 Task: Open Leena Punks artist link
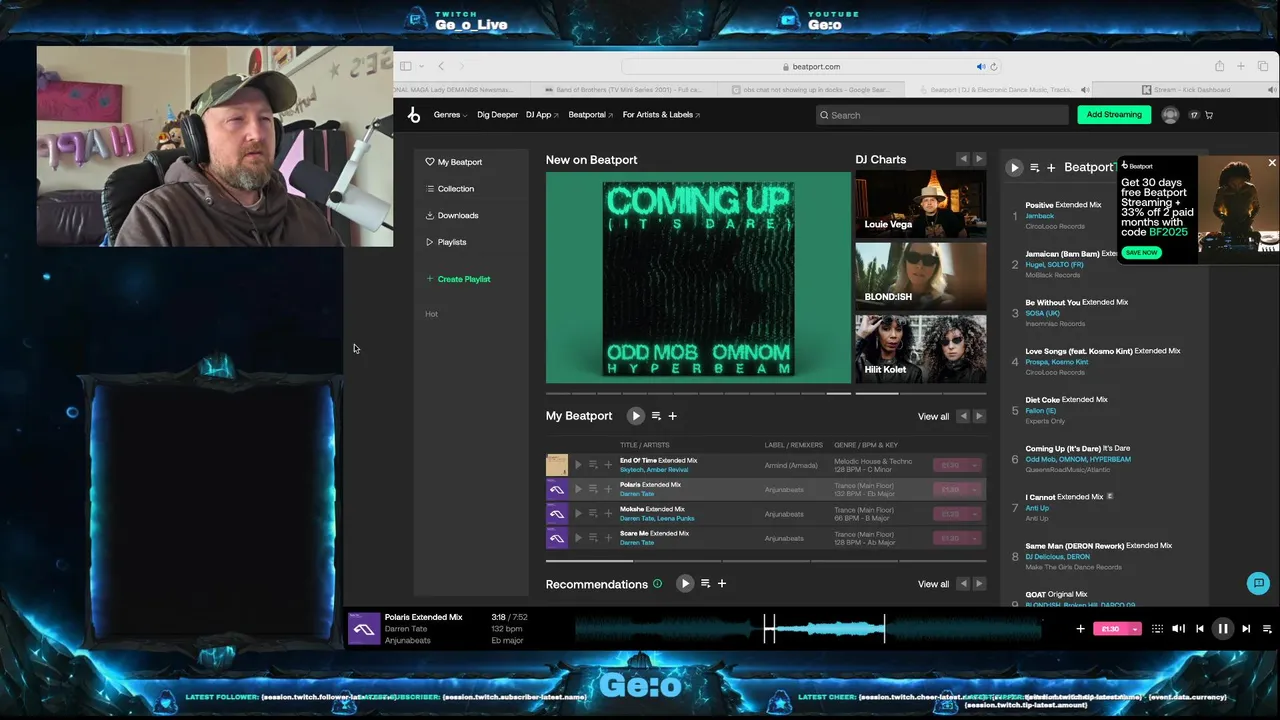tap(675, 519)
